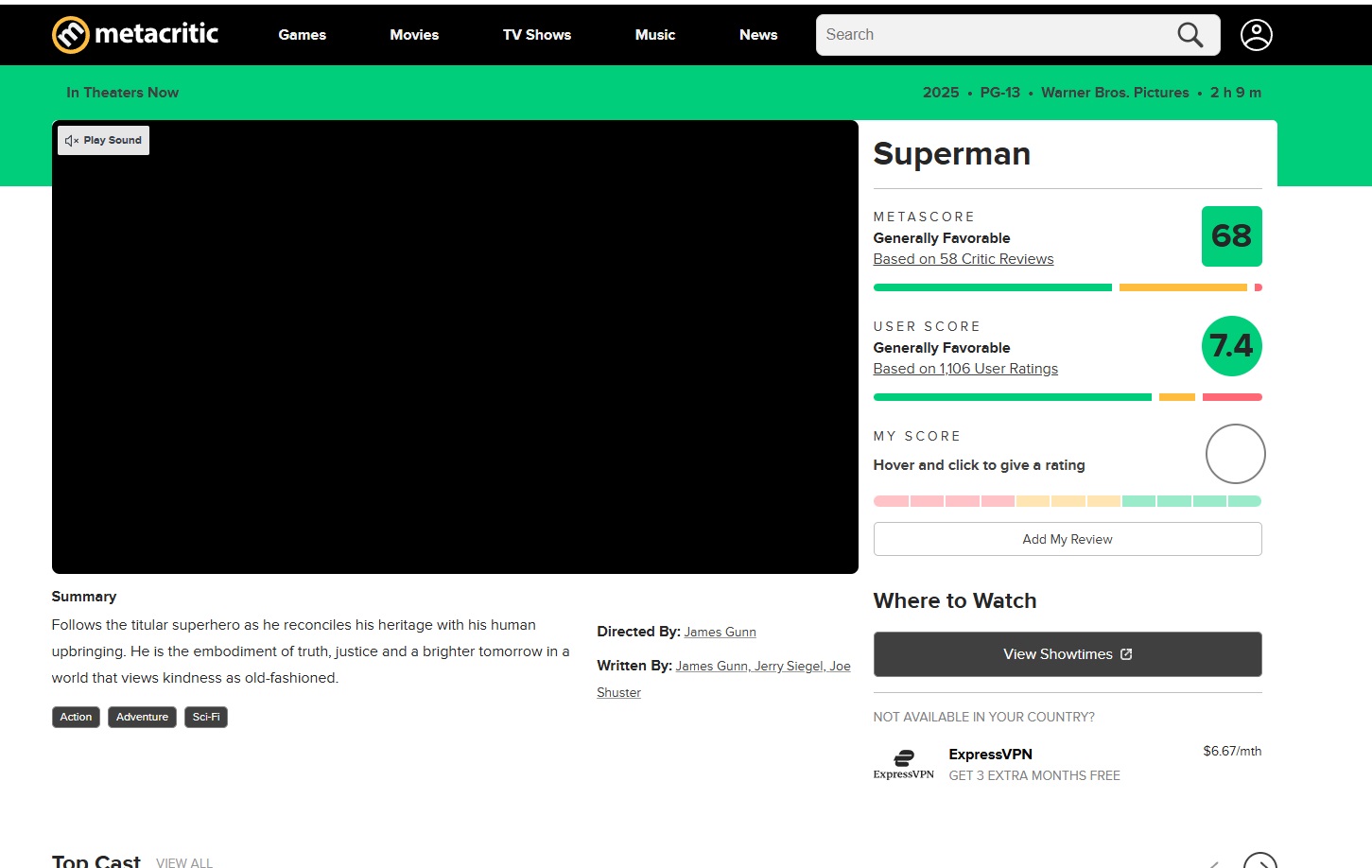
Task: Open the News menu
Action: 758,35
